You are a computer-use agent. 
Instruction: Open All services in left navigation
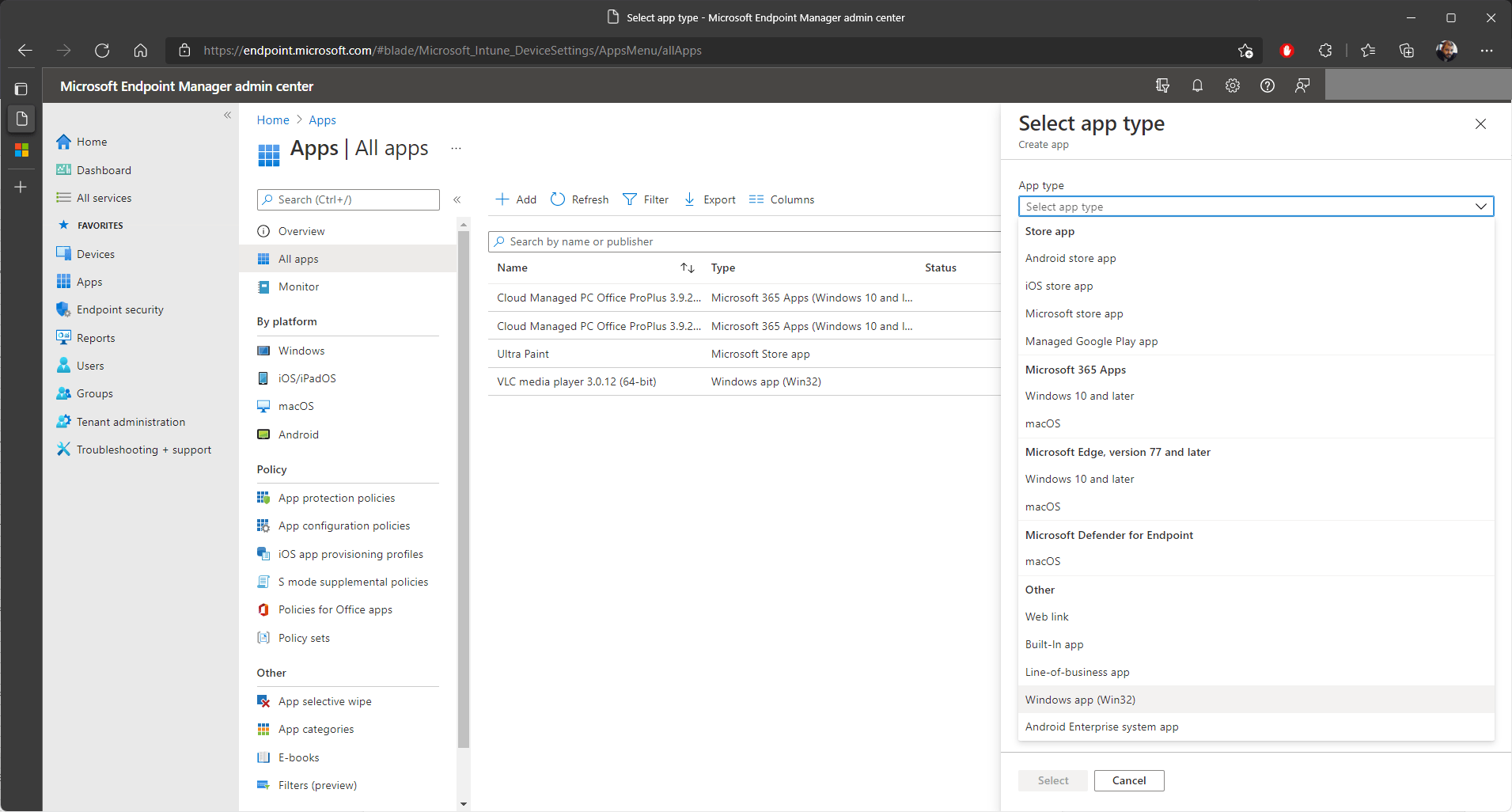pos(104,198)
